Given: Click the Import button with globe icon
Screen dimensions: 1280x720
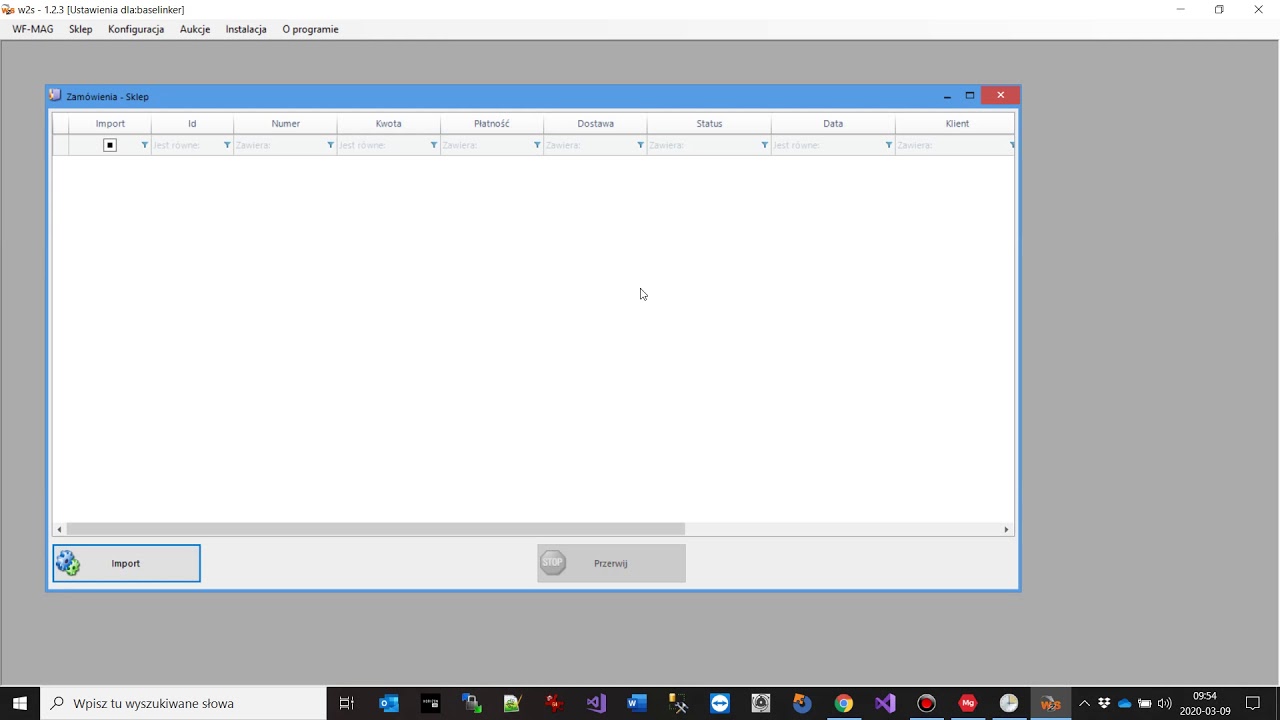Looking at the screenshot, I should coord(126,563).
